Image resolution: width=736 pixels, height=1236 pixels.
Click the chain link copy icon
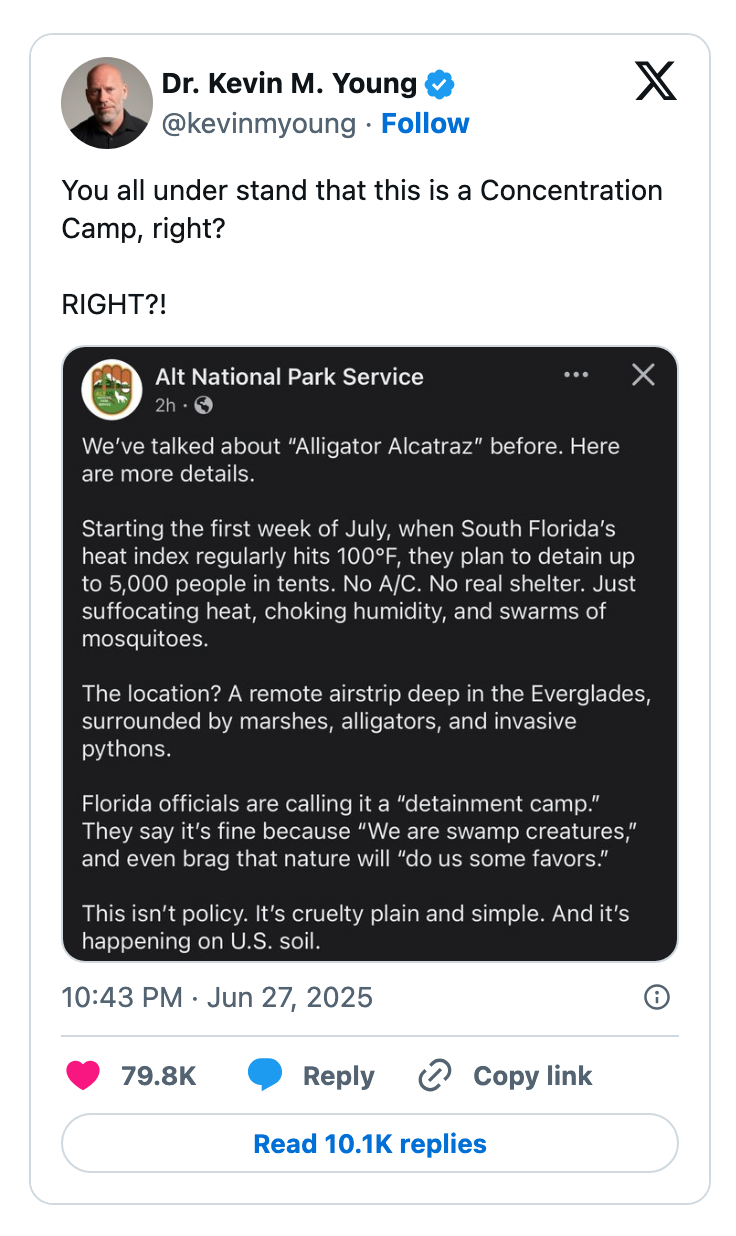435,1076
